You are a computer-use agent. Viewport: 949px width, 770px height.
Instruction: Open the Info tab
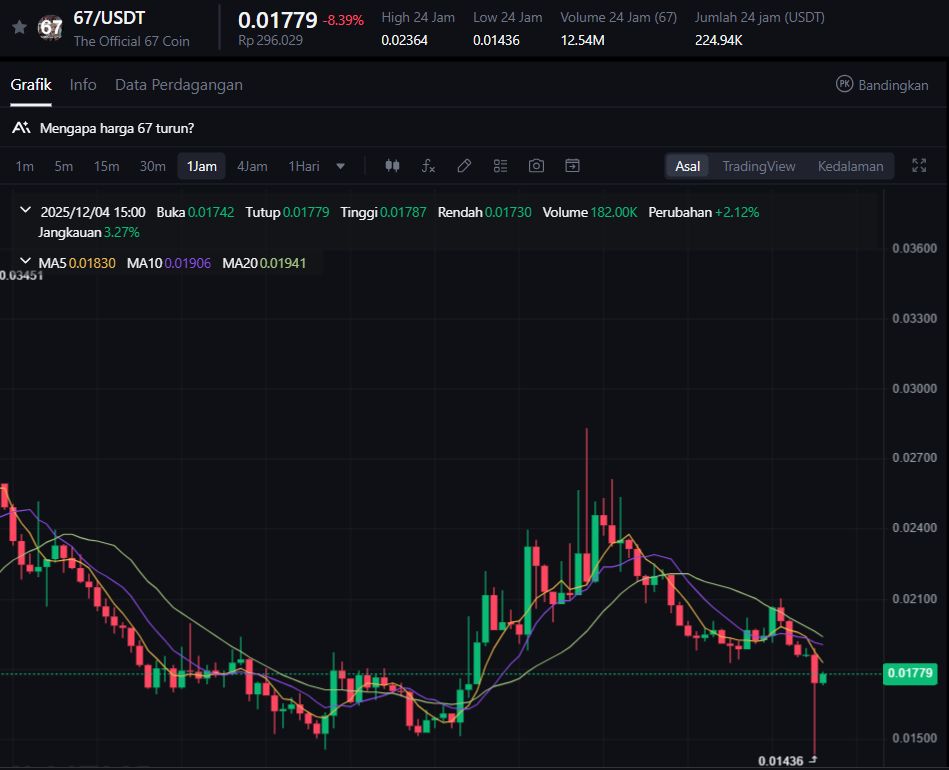point(83,85)
